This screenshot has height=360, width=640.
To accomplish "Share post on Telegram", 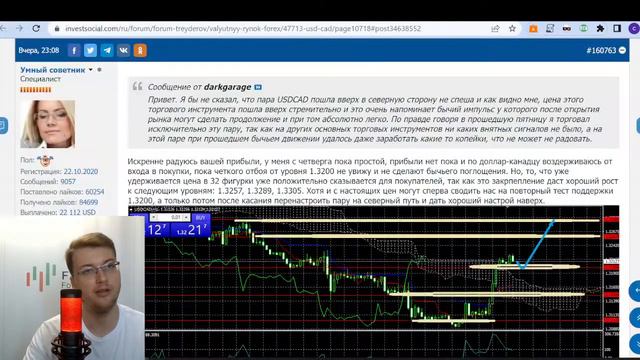I will point(107,50).
